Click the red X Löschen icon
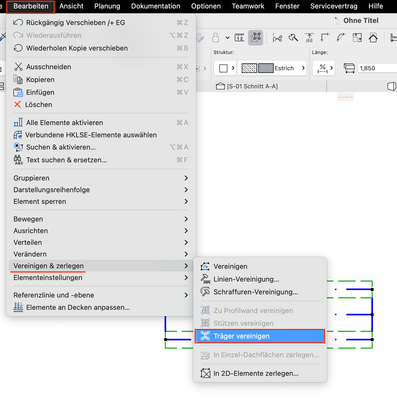This screenshot has width=397, height=400. [17, 105]
